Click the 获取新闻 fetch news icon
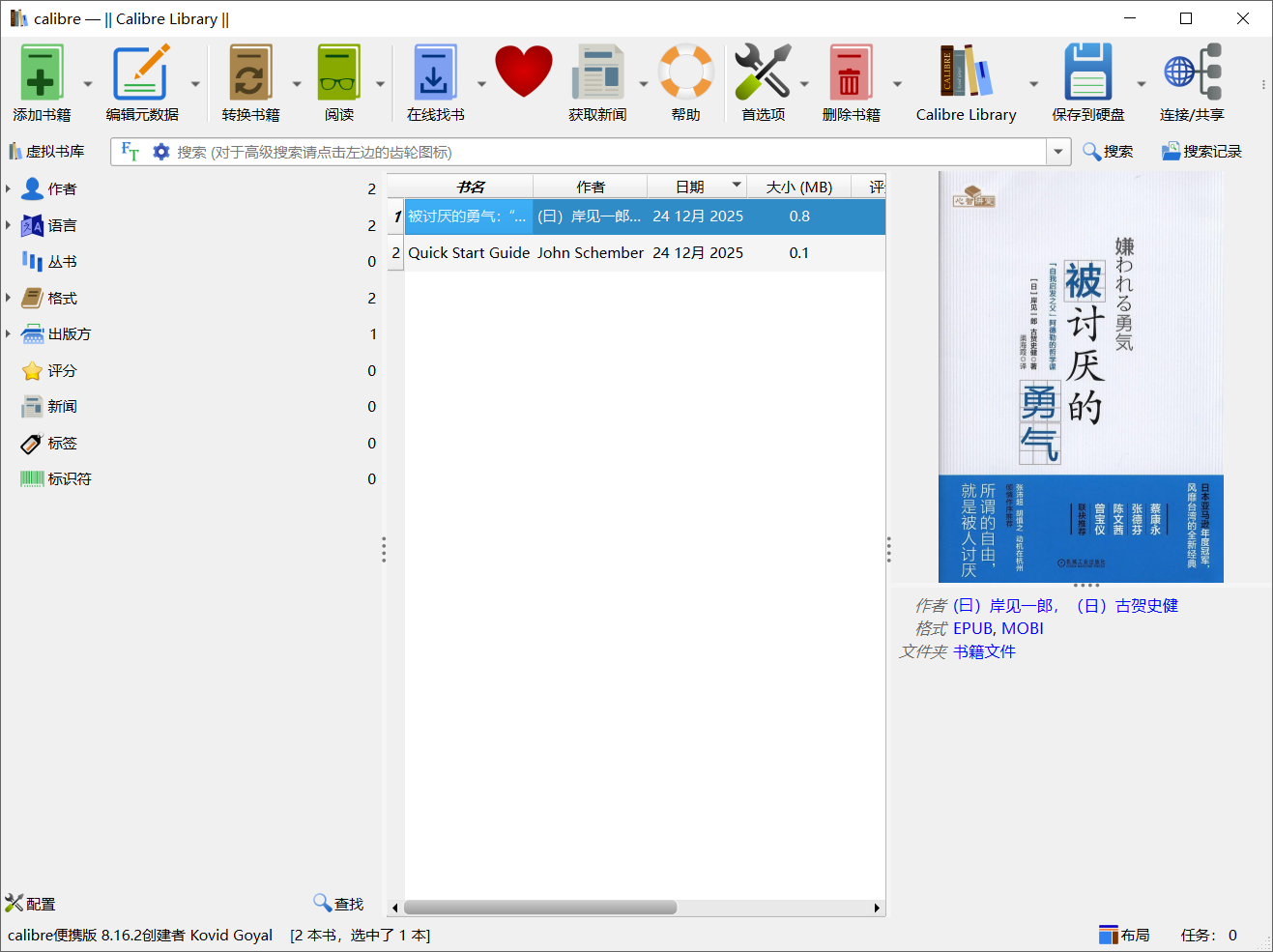This screenshot has width=1273, height=952. (x=597, y=72)
